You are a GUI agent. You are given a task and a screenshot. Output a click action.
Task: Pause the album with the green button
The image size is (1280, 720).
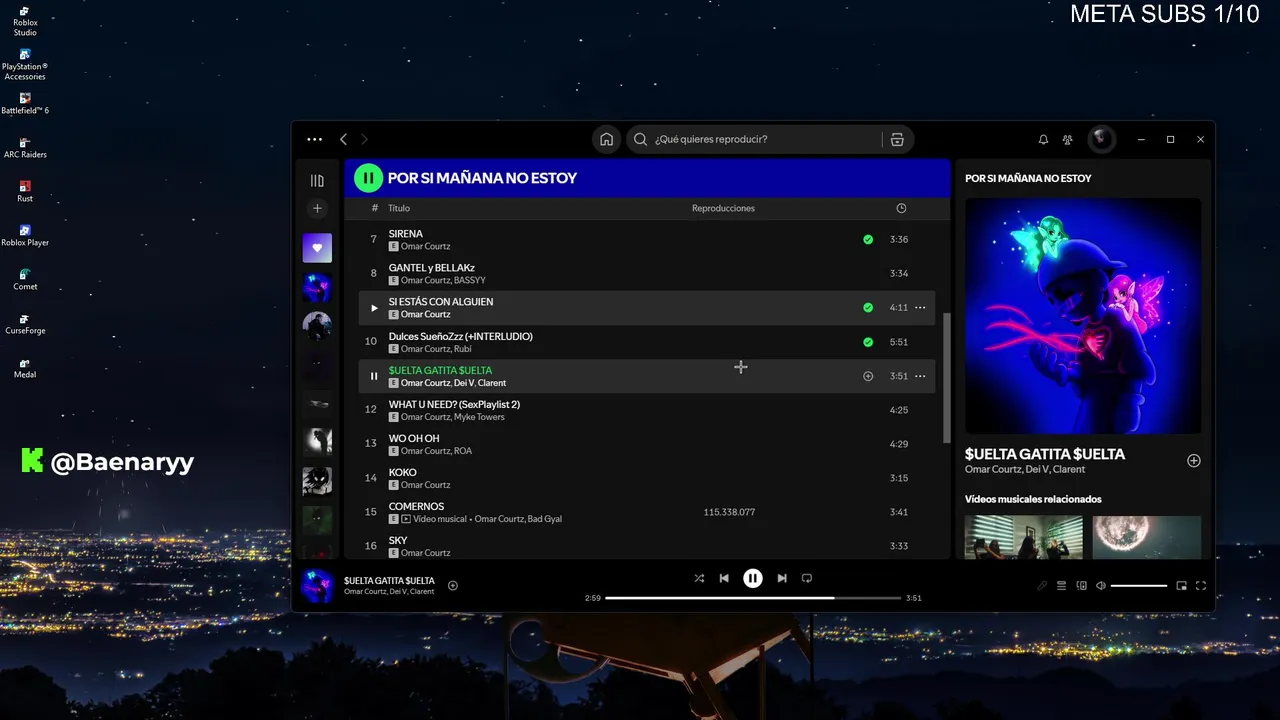368,178
